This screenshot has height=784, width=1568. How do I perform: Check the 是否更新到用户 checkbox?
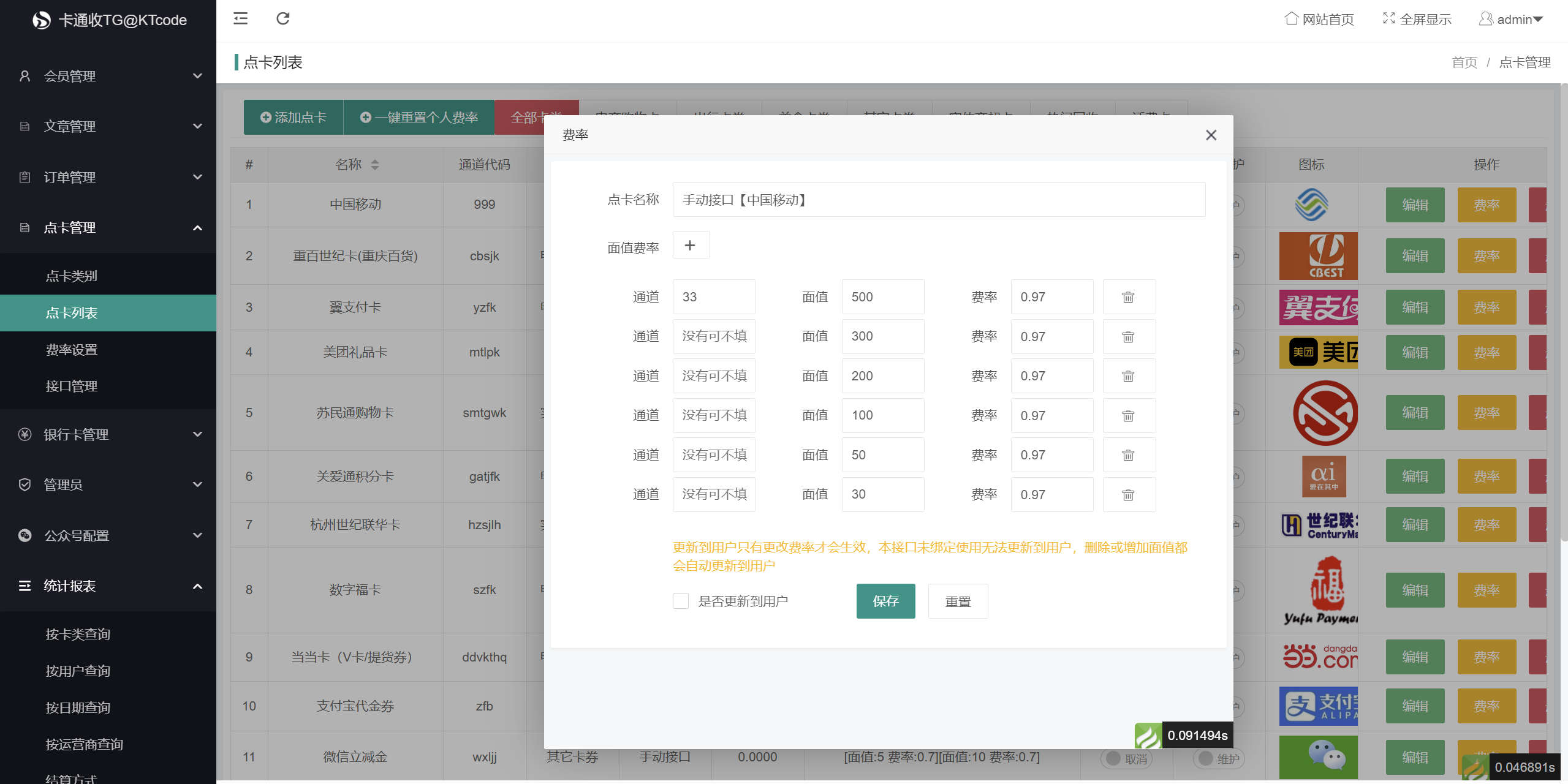(681, 601)
